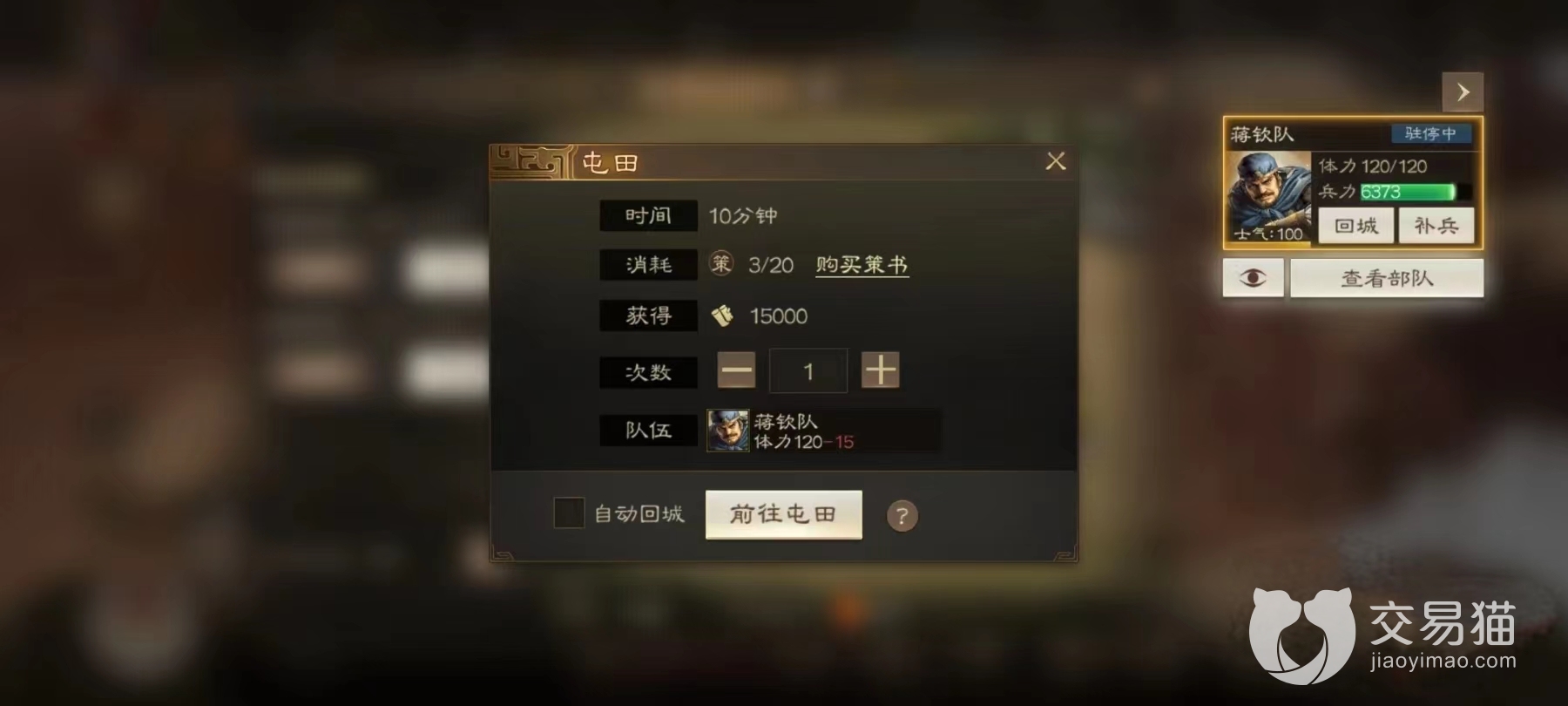Click the 回城 button
The width and height of the screenshot is (1568, 706).
click(x=1355, y=226)
